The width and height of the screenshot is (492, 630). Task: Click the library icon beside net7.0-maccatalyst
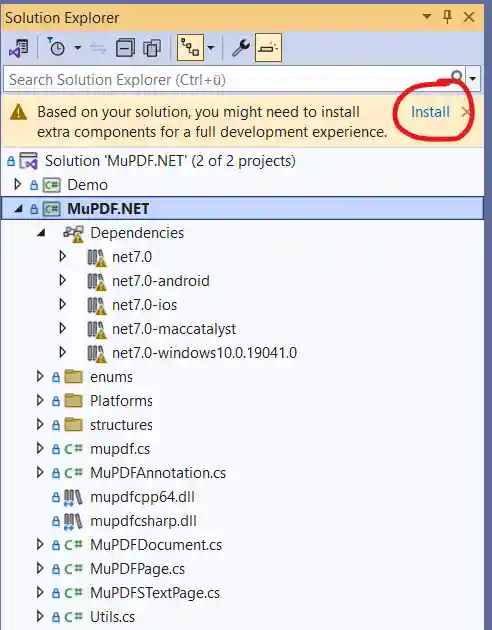coord(97,330)
